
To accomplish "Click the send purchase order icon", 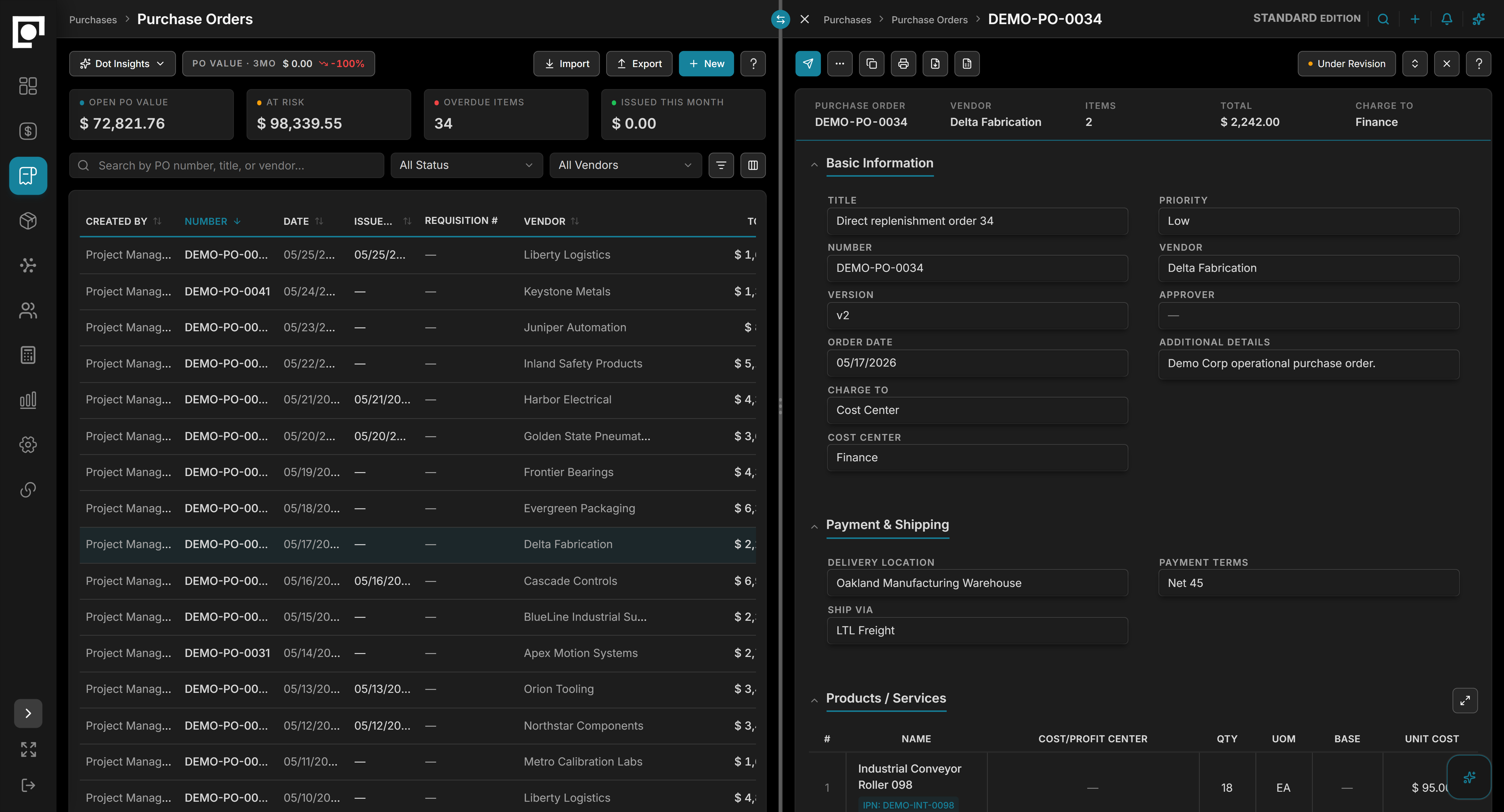I will pyautogui.click(x=807, y=64).
